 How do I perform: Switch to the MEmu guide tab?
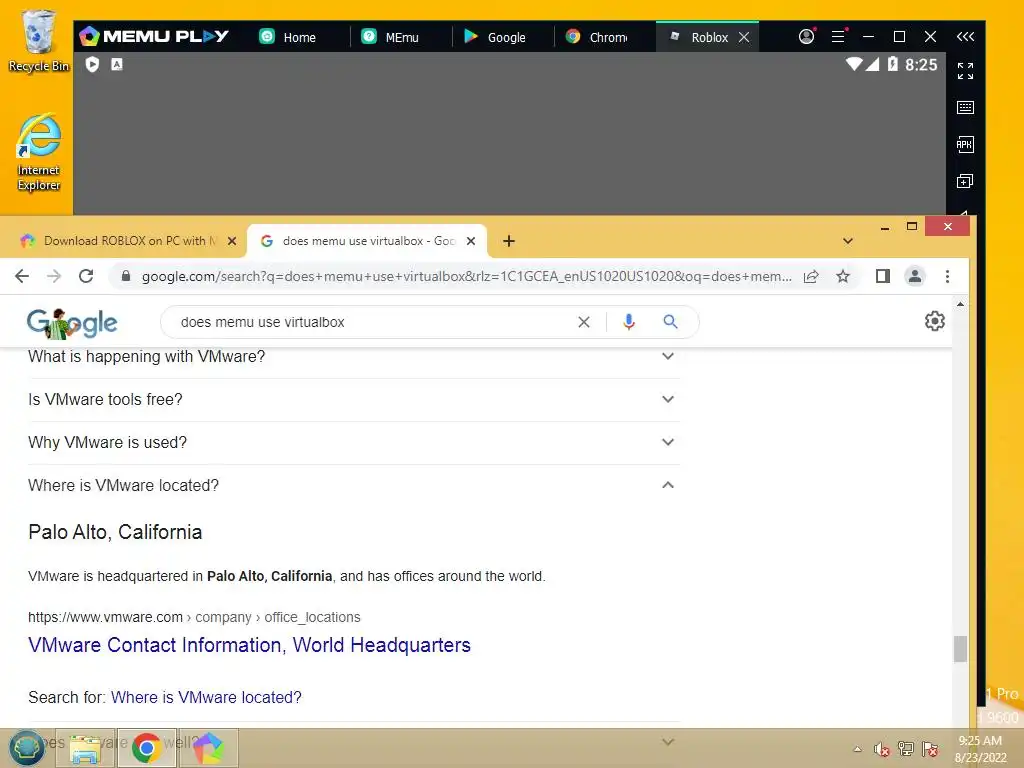391,37
